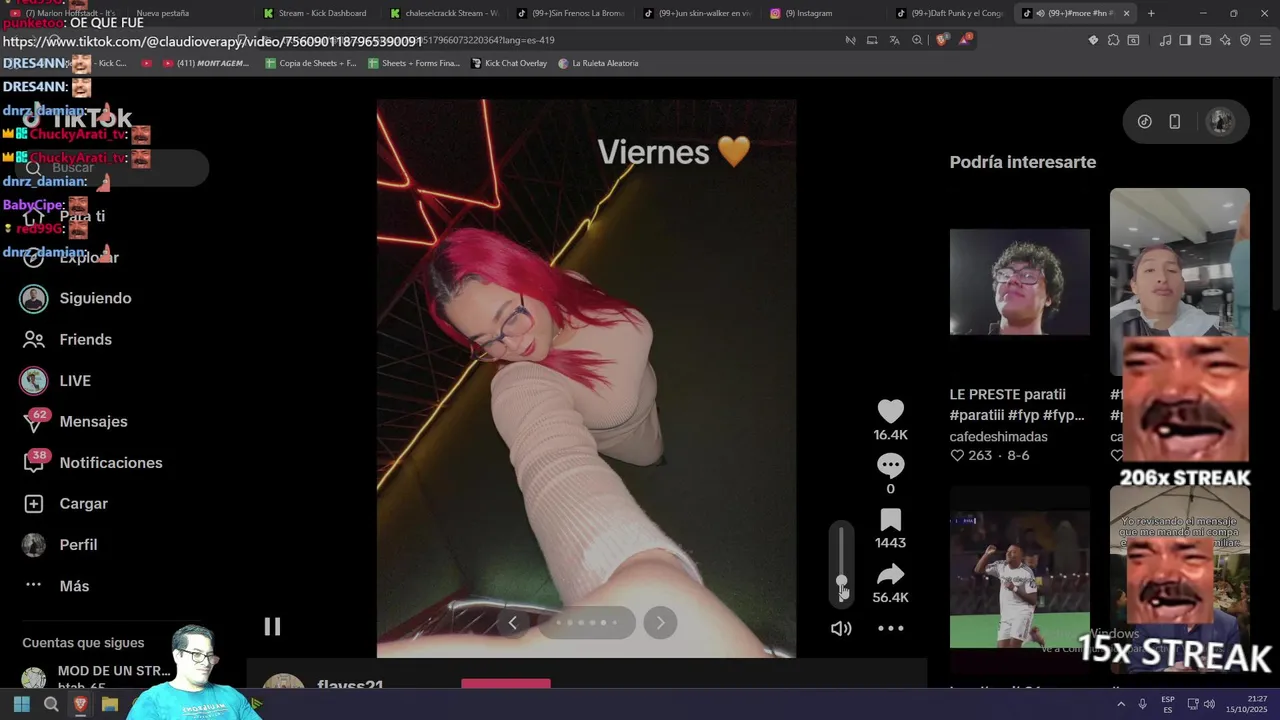The image size is (1280, 720).
Task: Open Mensajes with 62 badge
Action: tap(93, 421)
